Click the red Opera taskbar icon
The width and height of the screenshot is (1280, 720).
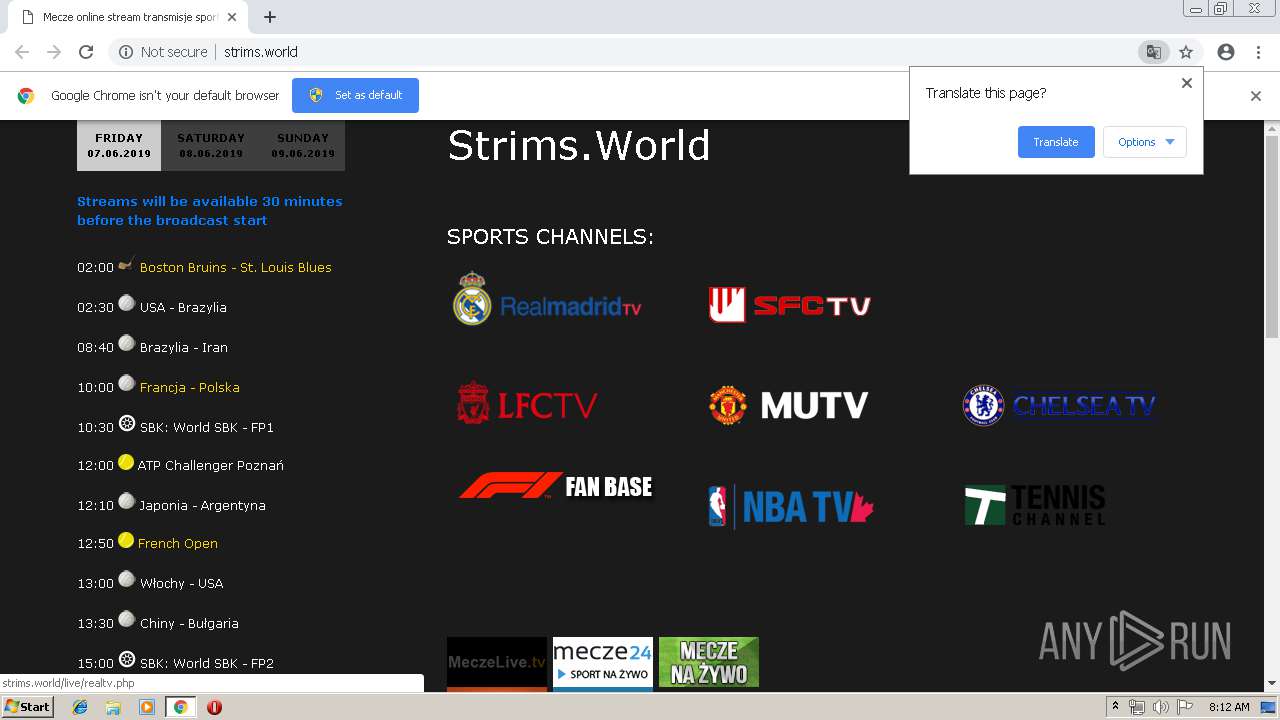[x=214, y=707]
